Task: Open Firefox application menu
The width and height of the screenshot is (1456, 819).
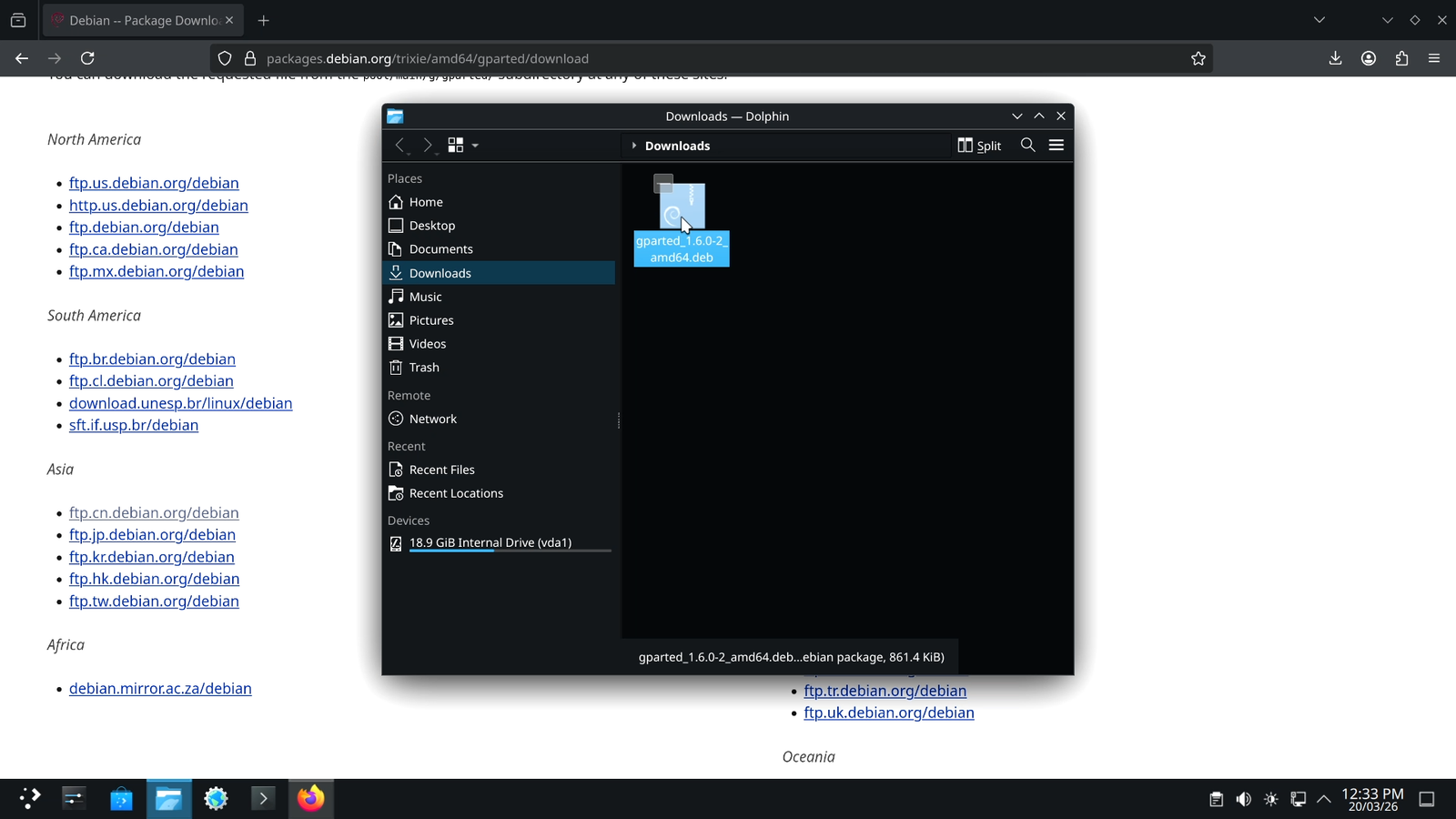Action: (x=1434, y=58)
